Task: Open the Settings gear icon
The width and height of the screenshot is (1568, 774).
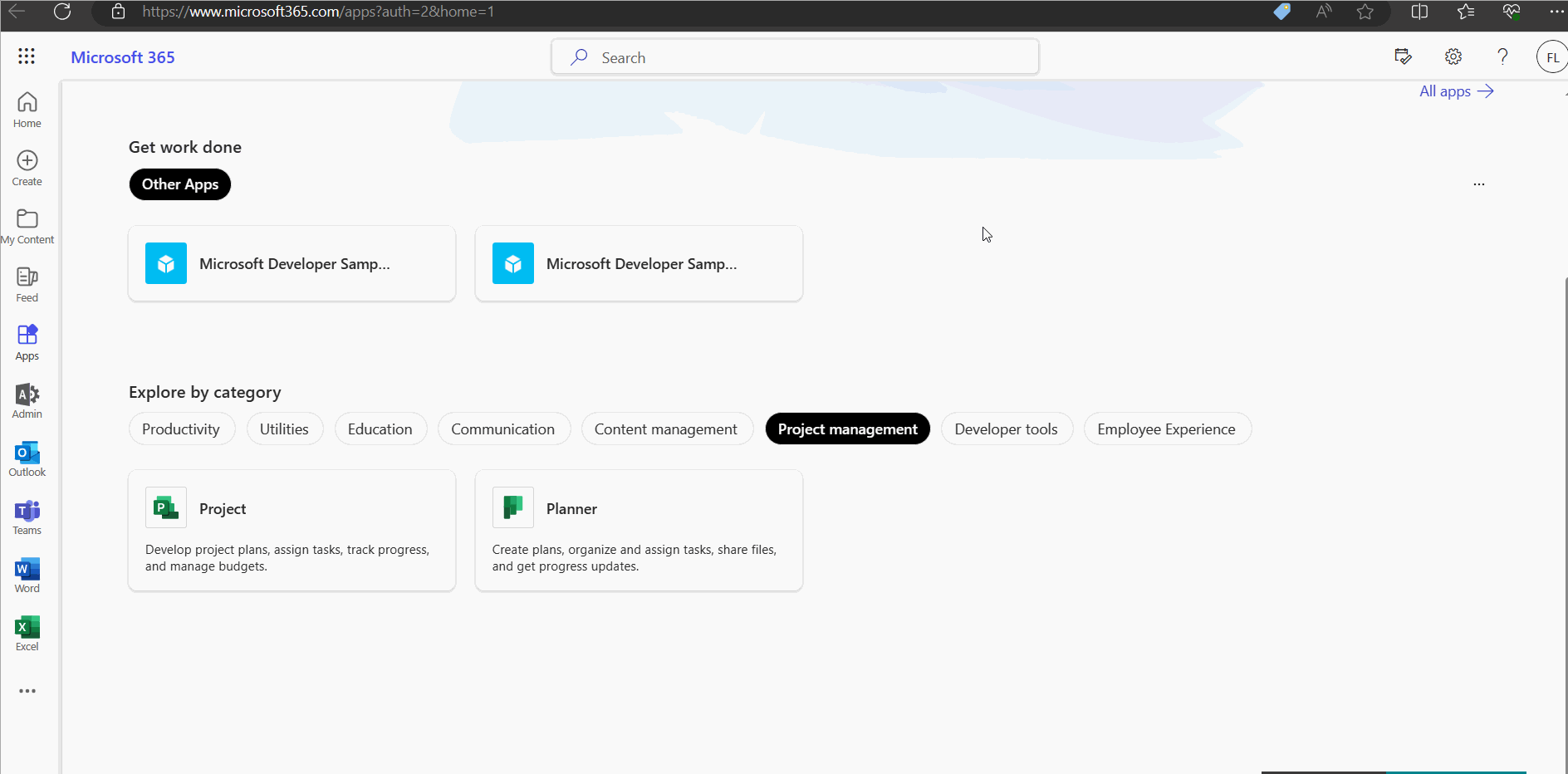Action: click(x=1453, y=56)
